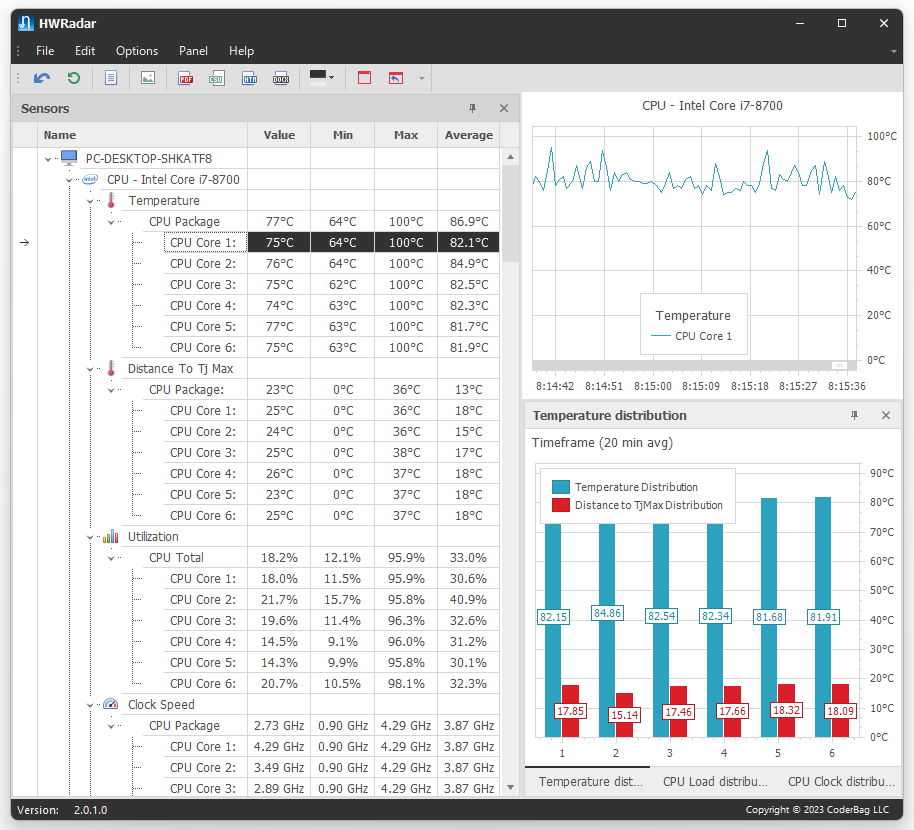Click the thermometer icon next to Temperature
The width and height of the screenshot is (914, 830).
(x=111, y=201)
